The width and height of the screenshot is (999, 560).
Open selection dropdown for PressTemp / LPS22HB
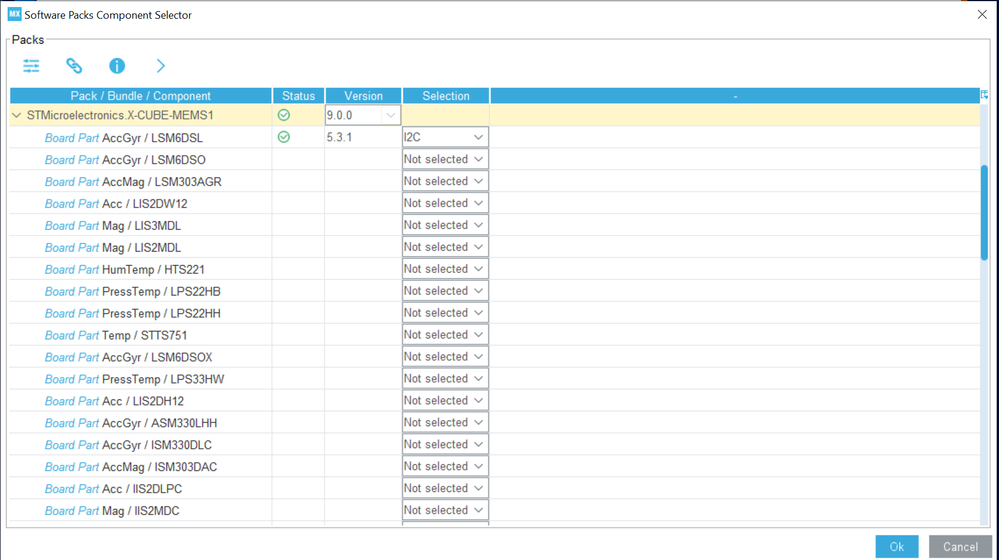(445, 291)
